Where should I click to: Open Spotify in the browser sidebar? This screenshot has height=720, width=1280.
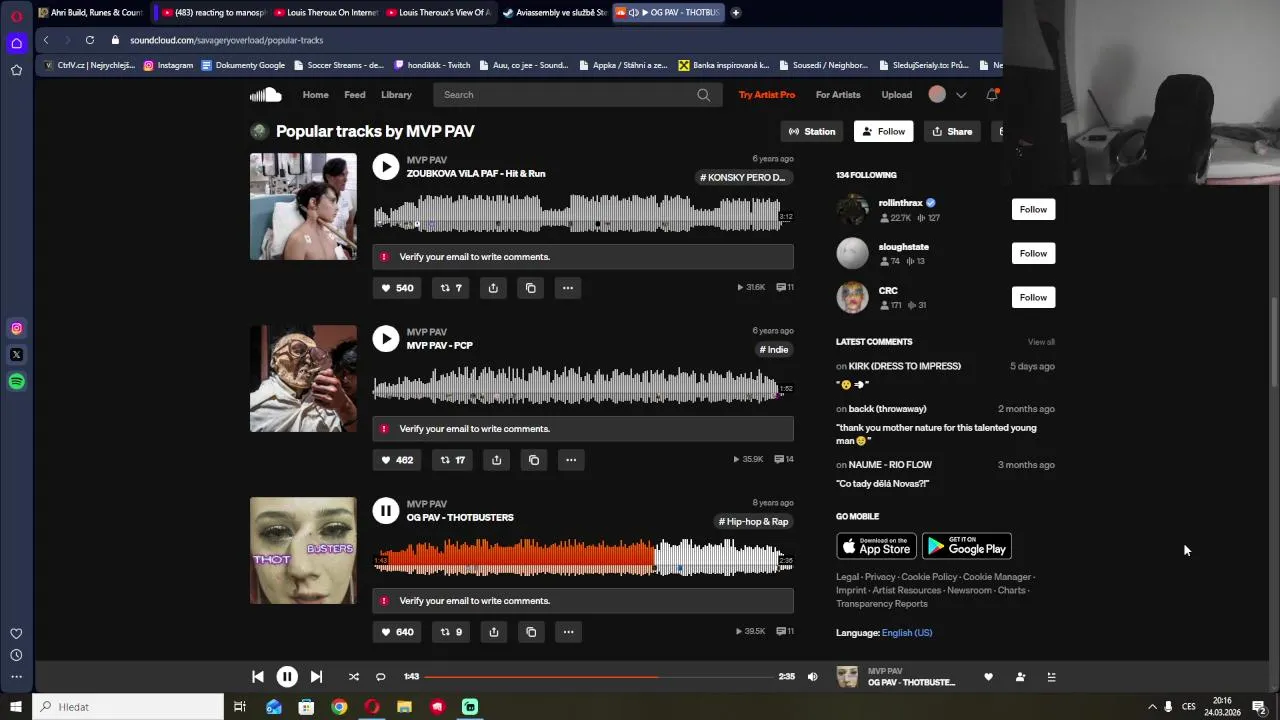coord(16,381)
